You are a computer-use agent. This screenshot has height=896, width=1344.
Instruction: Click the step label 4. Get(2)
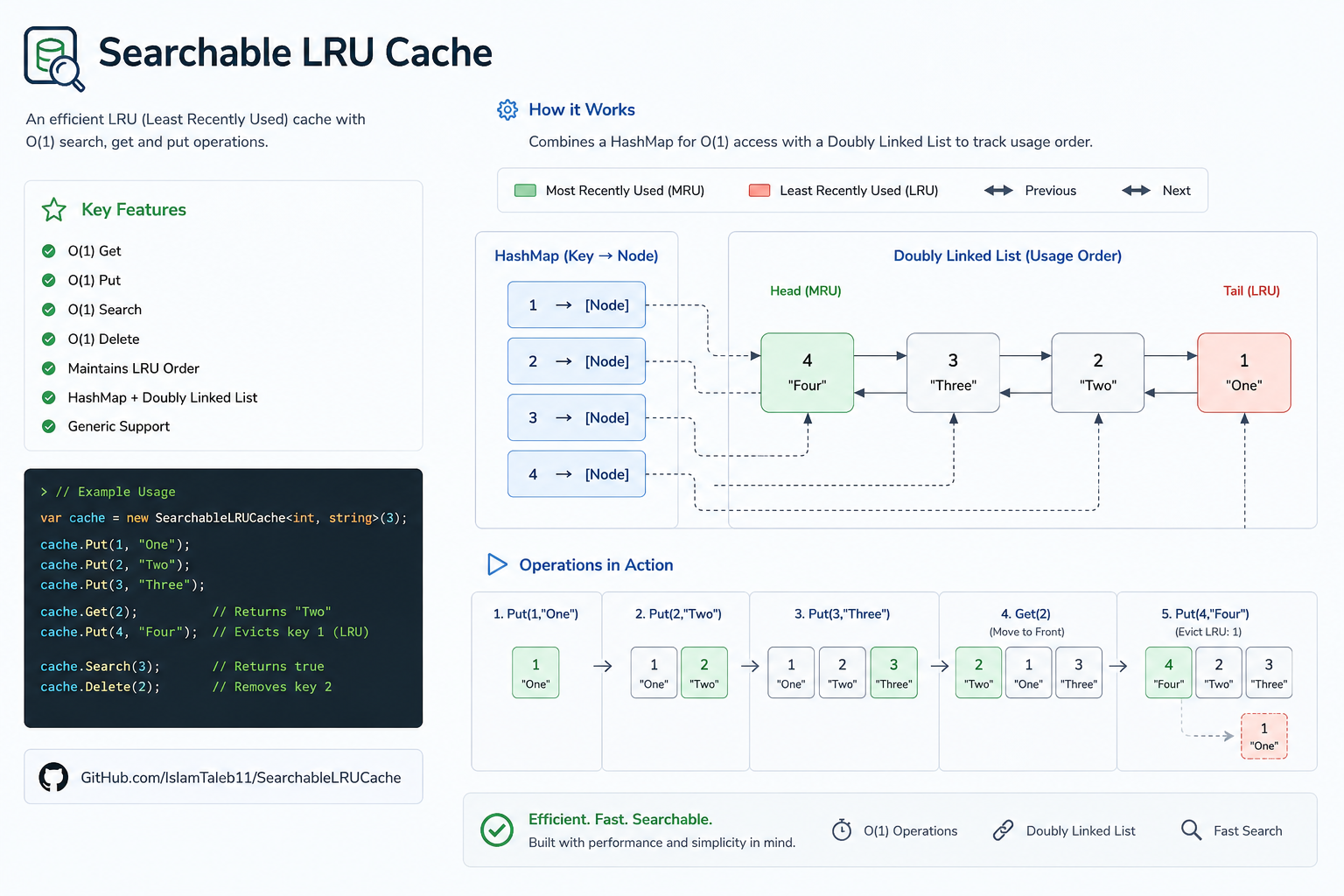click(x=1025, y=614)
